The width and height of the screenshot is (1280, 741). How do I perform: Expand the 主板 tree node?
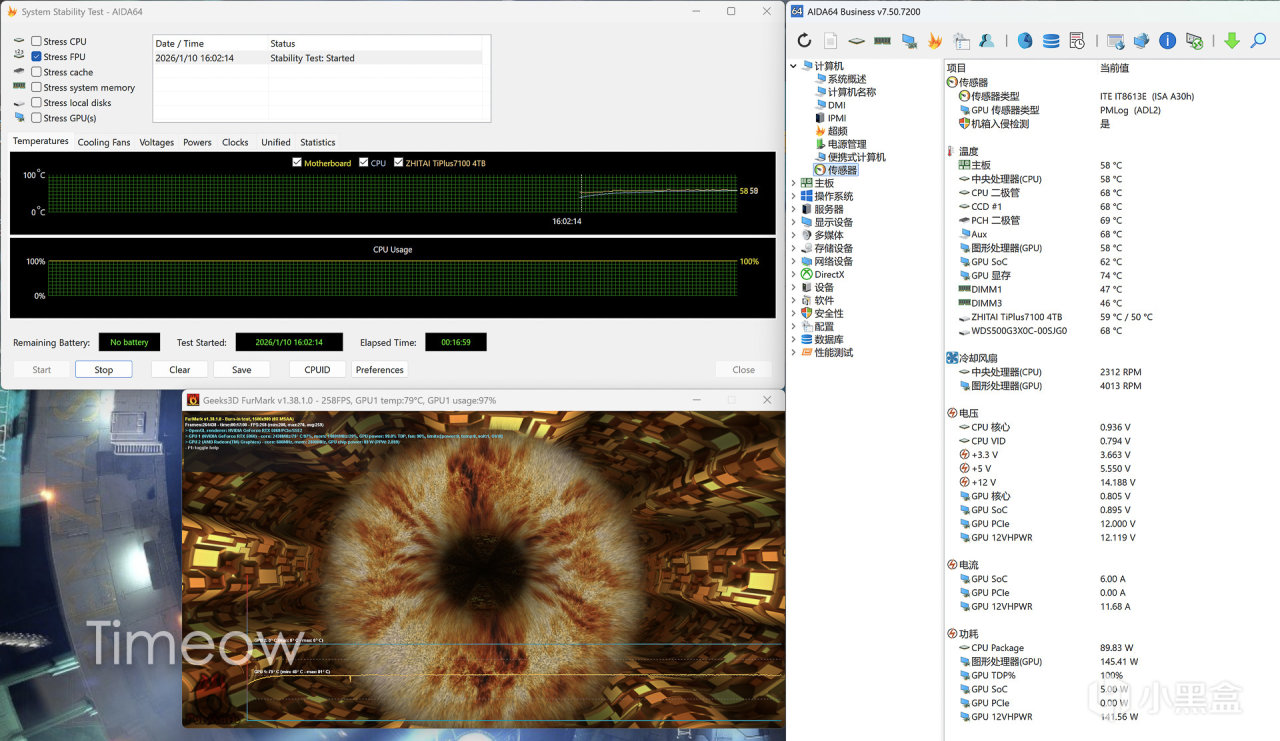[794, 183]
